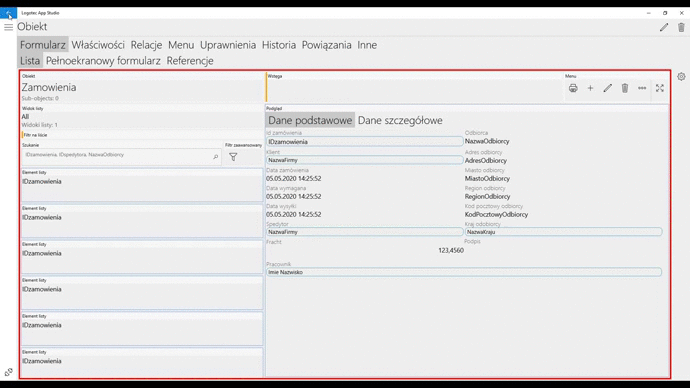Click the MiastoOdbiorcy value
This screenshot has width=690, height=388.
pos(487,179)
